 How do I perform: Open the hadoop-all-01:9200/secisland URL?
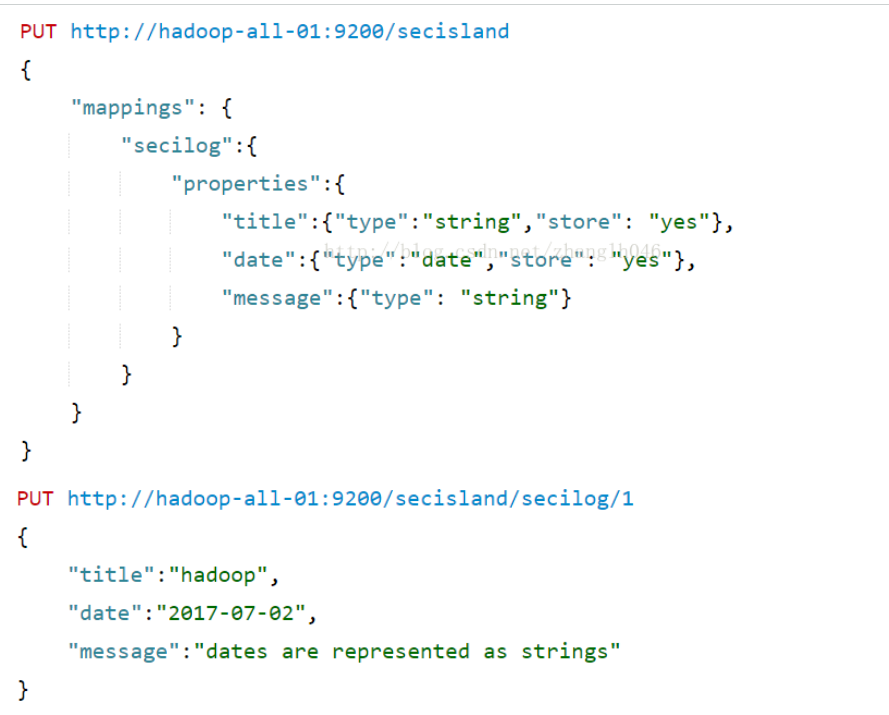289,31
